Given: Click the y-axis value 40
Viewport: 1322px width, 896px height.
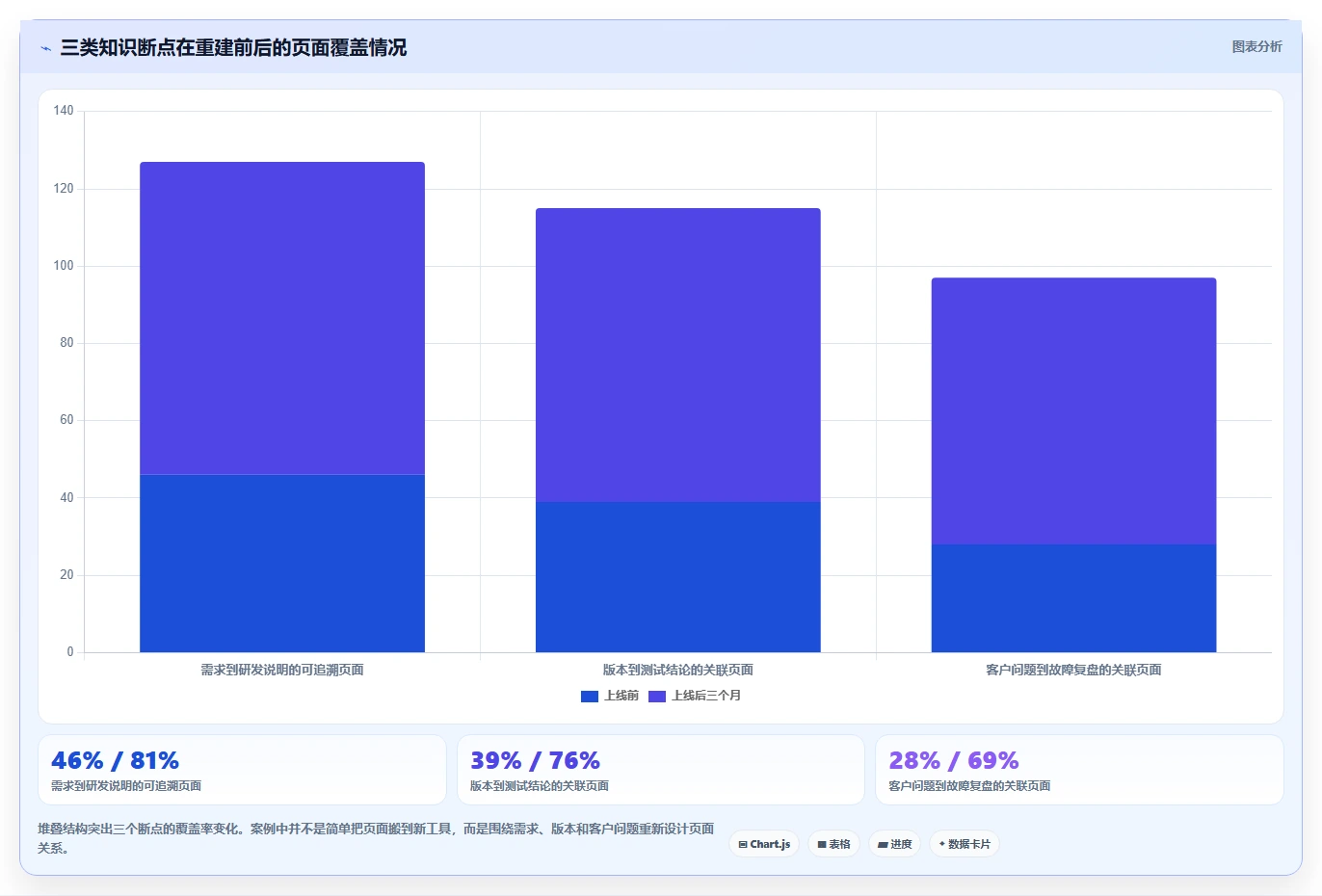Looking at the screenshot, I should (66, 497).
